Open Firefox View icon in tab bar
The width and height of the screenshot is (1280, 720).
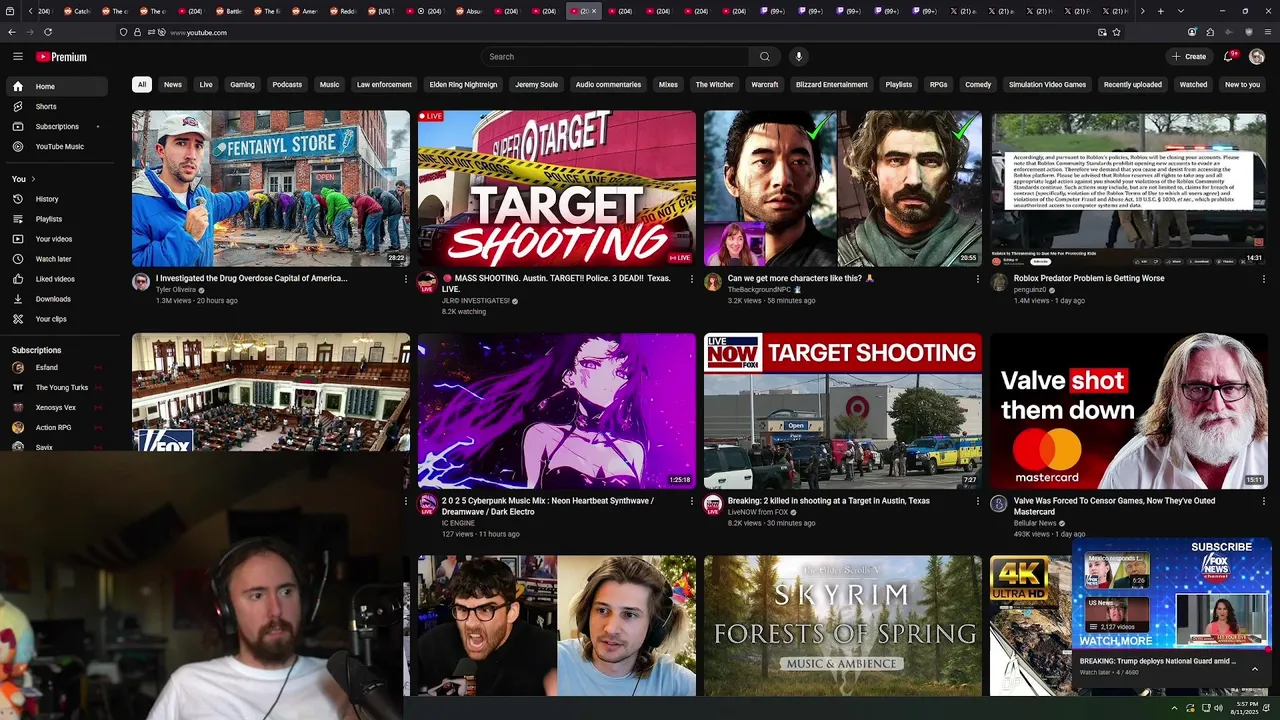coord(11,11)
